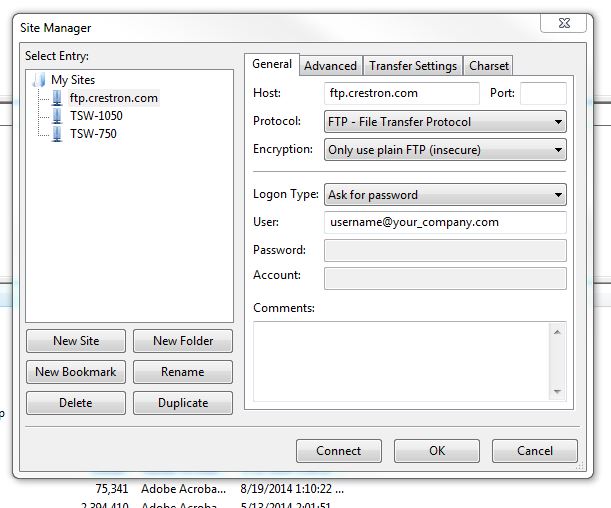Expand the Encryption dropdown
Viewport: 611px width, 508px height.
445,150
